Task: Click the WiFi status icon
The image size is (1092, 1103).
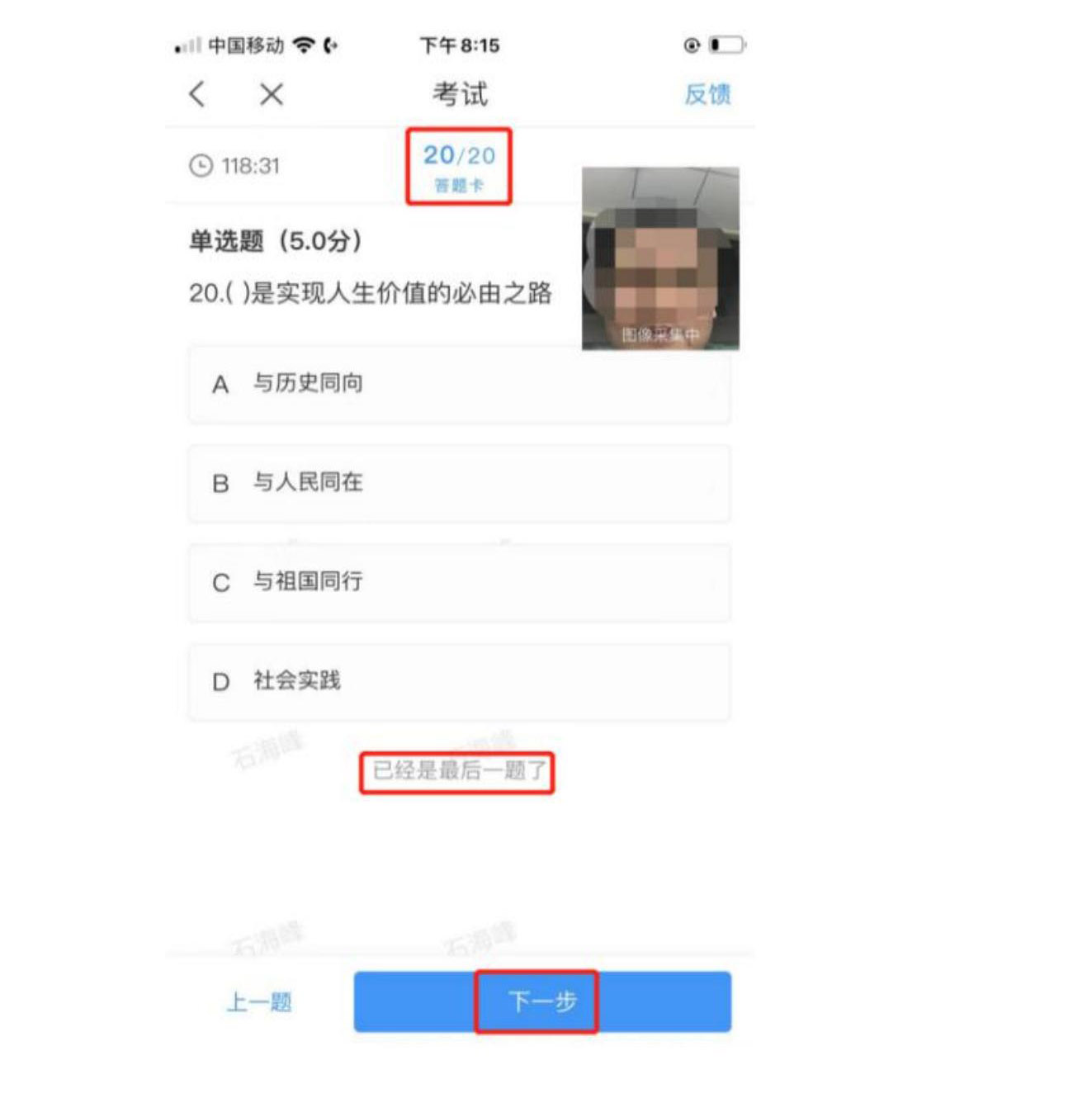Action: [305, 45]
